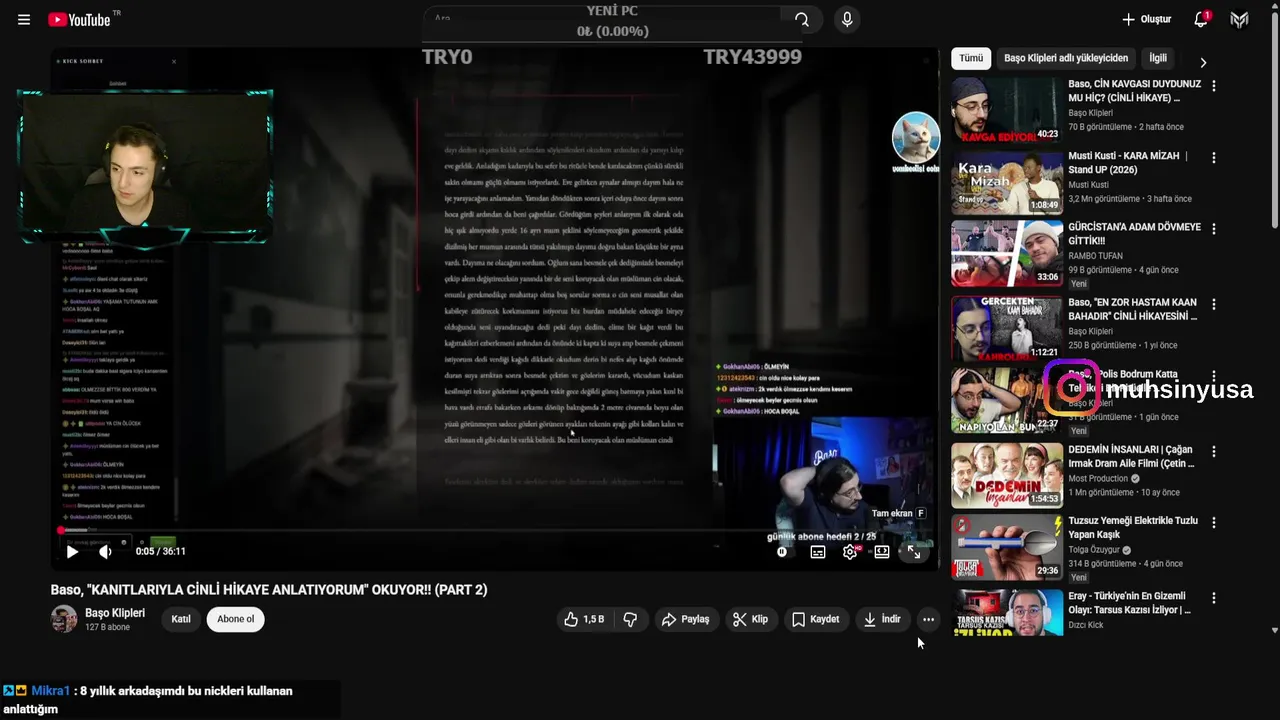Start voice search with the microphone
Viewport: 1280px width, 720px height.
pyautogui.click(x=847, y=19)
